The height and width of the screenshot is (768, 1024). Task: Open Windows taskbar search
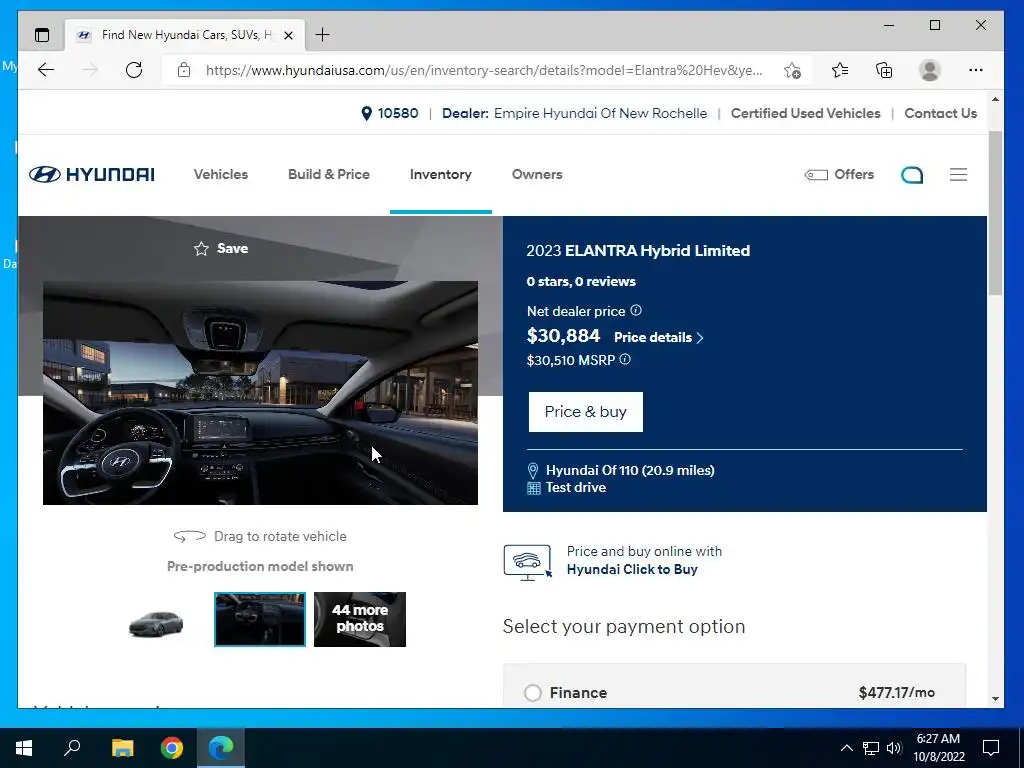[72, 748]
